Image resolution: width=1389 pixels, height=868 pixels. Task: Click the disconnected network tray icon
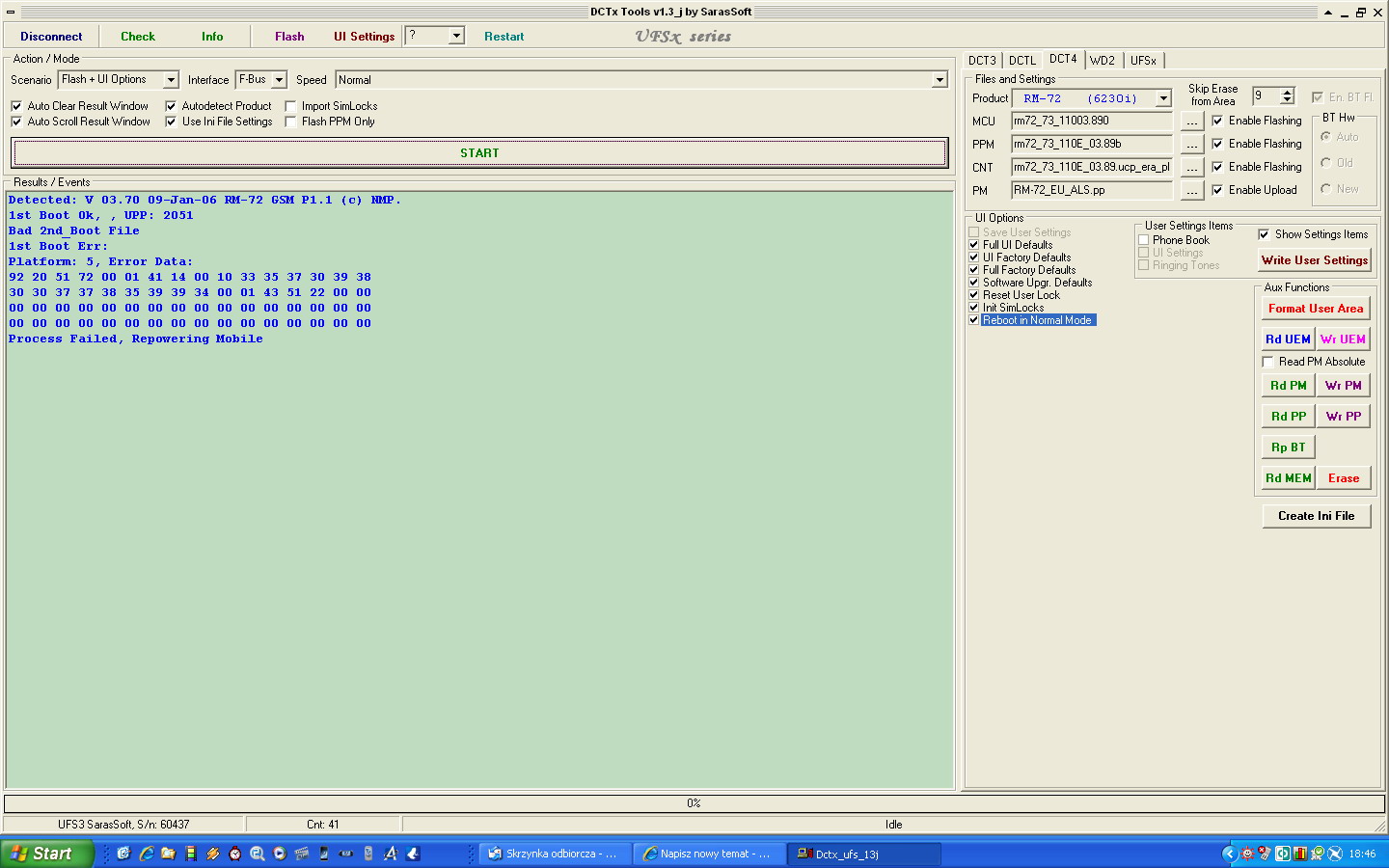pyautogui.click(x=1265, y=854)
